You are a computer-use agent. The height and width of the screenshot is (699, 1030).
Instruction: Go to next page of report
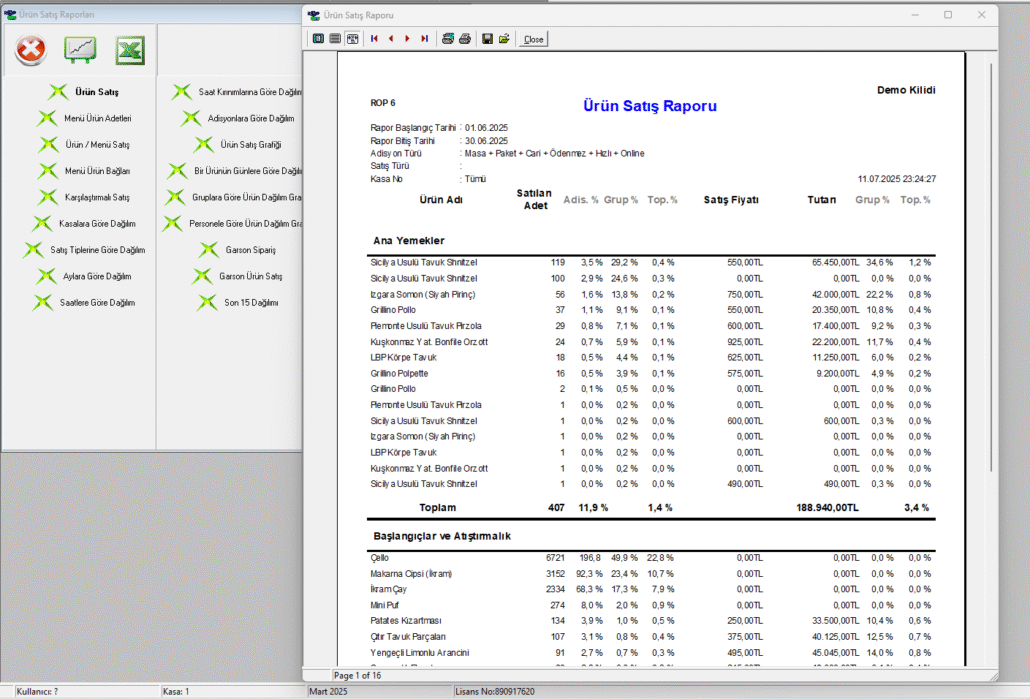(x=407, y=39)
